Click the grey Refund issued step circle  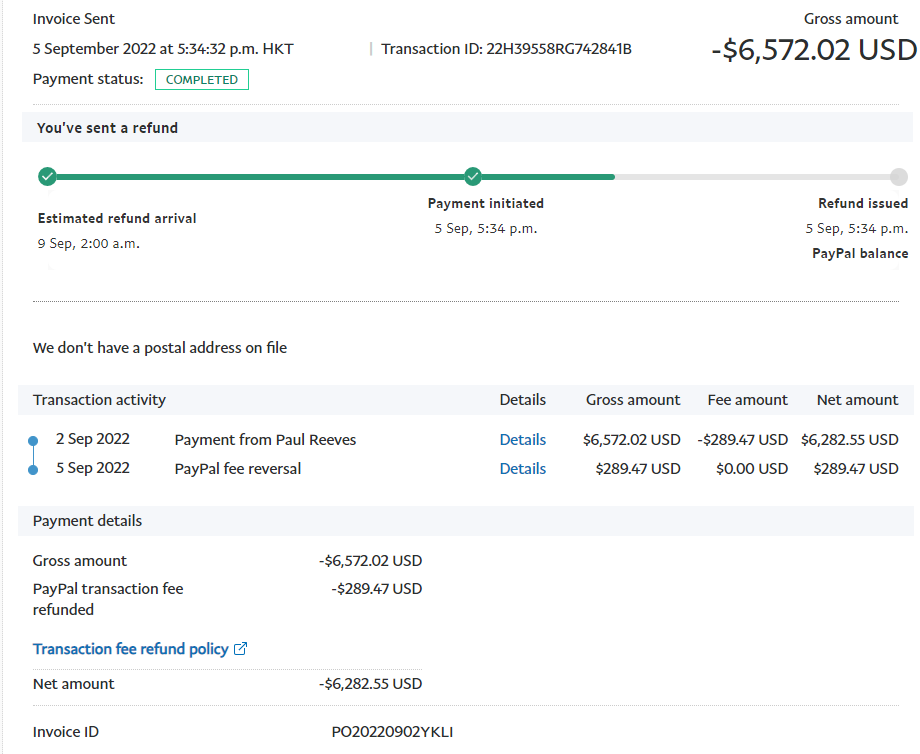tap(898, 177)
